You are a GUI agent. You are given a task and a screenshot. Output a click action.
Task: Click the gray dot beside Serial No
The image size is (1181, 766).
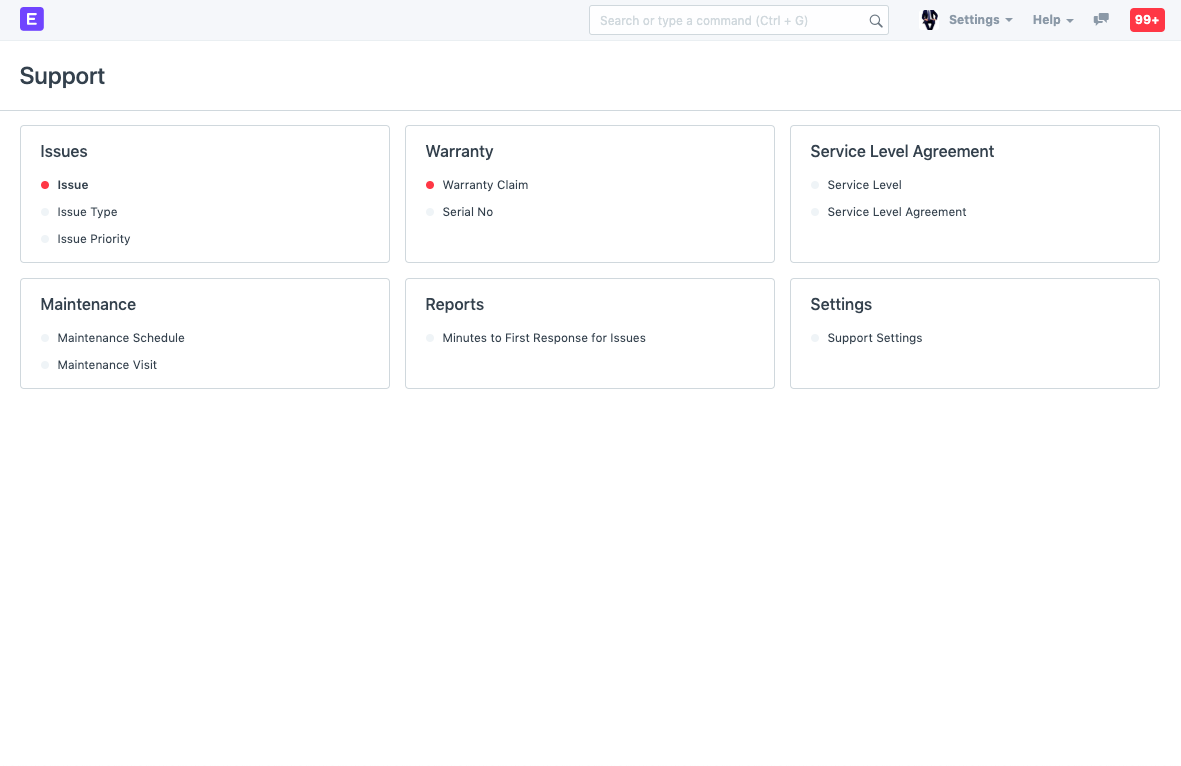(430, 212)
